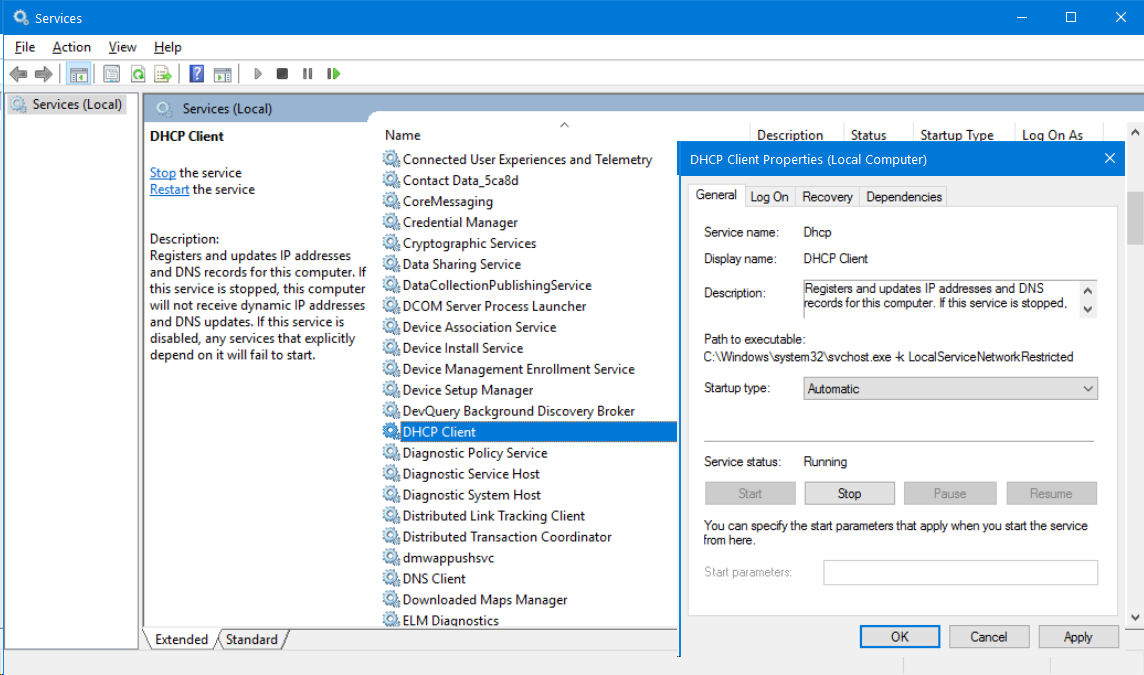This screenshot has width=1144, height=675.
Task: Click the Cancel button
Action: click(989, 636)
